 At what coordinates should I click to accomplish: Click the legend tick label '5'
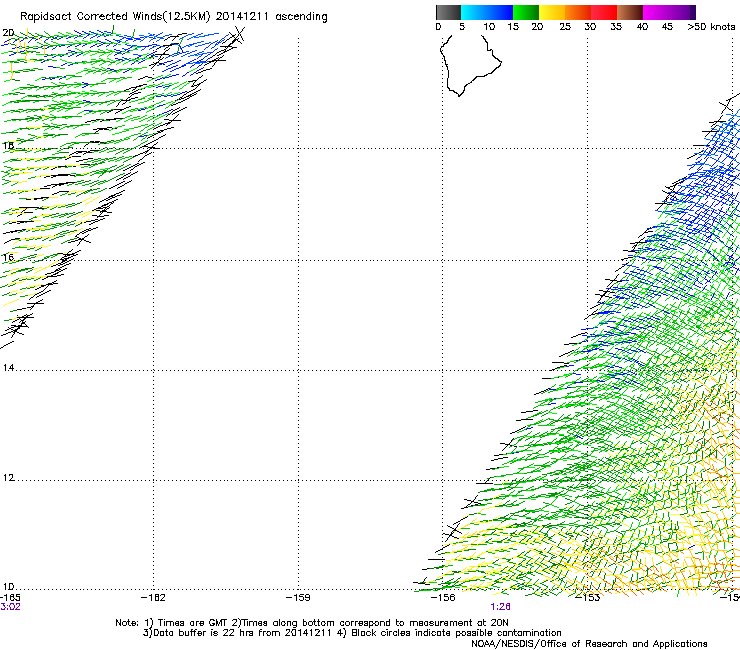[x=462, y=27]
